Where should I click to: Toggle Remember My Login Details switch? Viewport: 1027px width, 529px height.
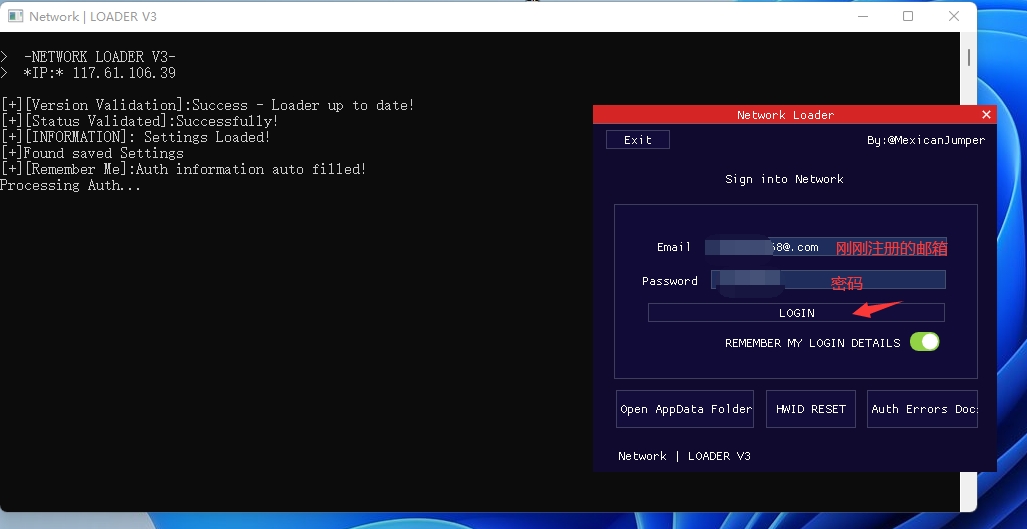pos(924,342)
